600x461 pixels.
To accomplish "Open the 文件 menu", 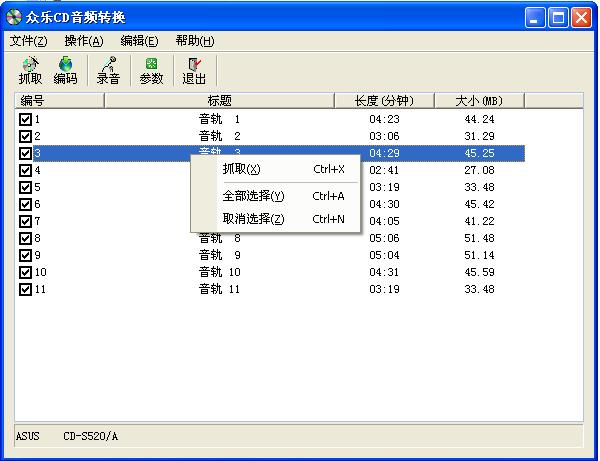I will click(28, 41).
